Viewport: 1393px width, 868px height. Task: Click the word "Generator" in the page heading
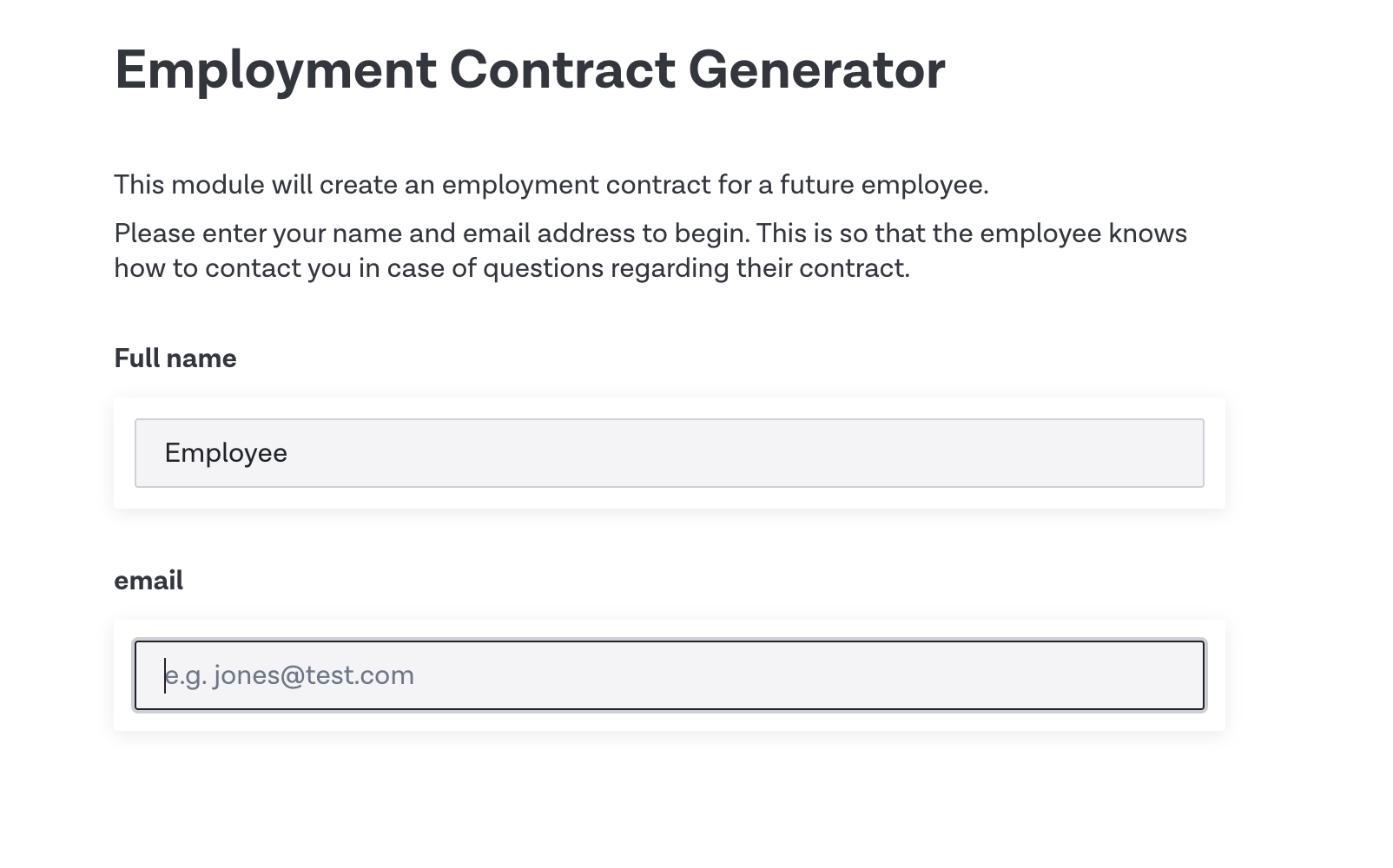click(x=816, y=70)
